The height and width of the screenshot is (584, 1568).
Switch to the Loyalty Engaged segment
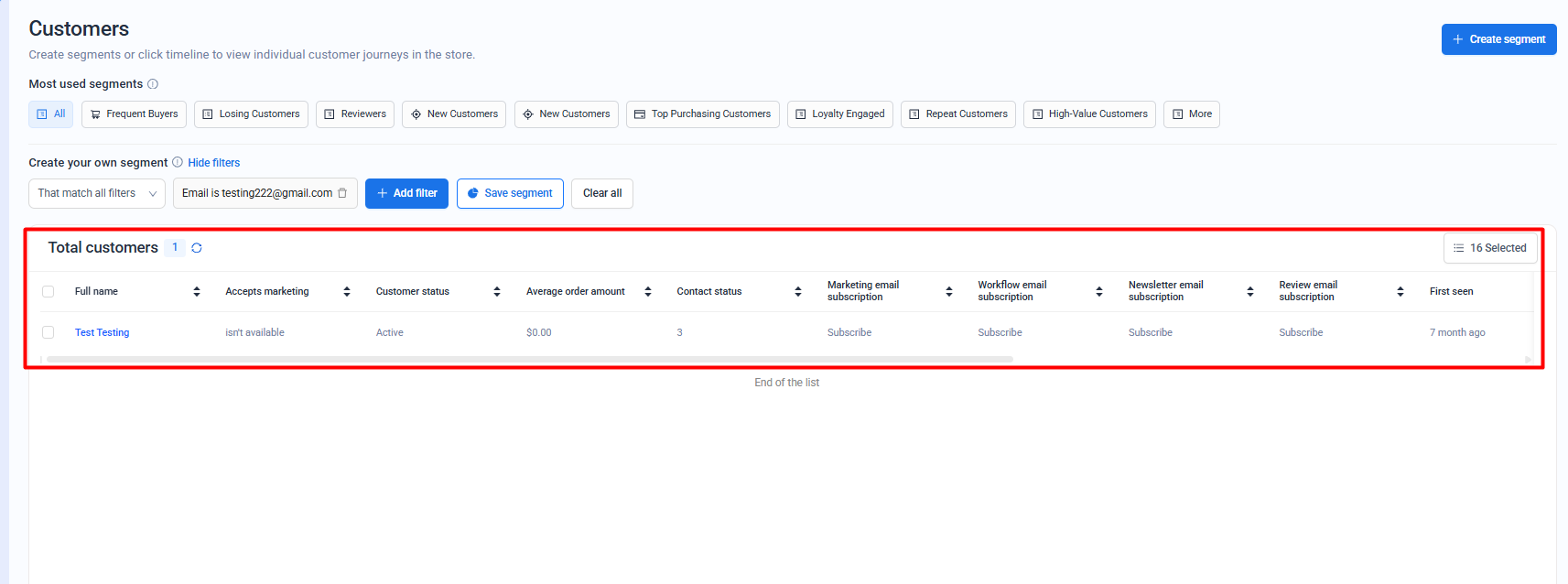(x=839, y=114)
